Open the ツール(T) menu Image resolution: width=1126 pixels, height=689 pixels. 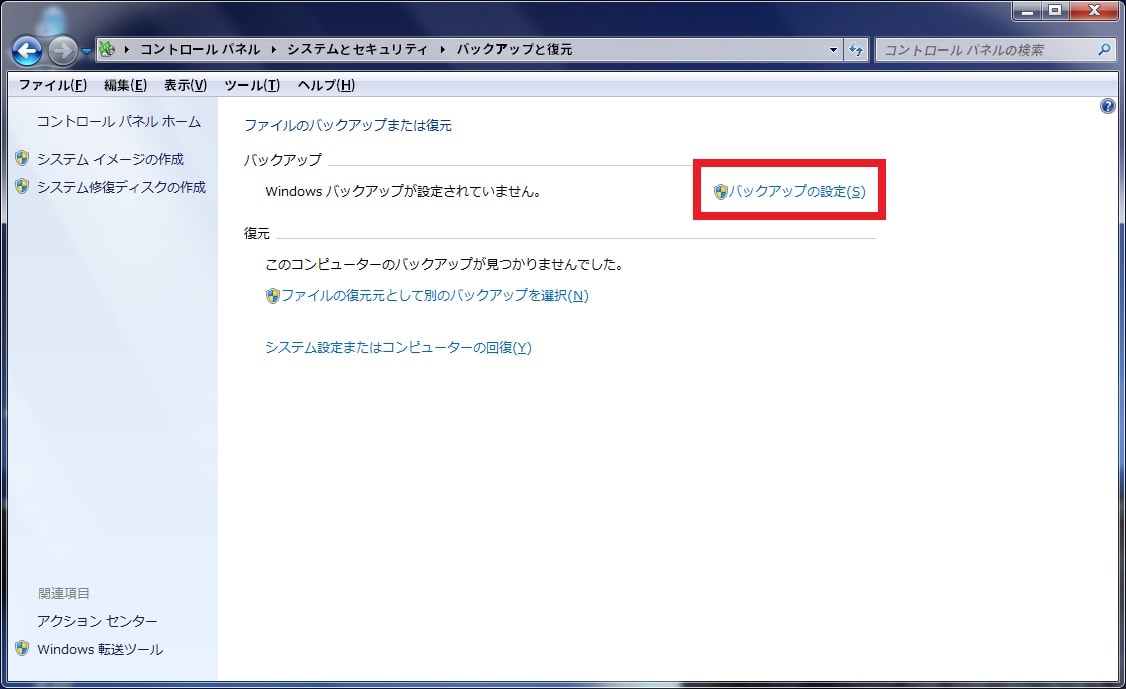coord(251,85)
